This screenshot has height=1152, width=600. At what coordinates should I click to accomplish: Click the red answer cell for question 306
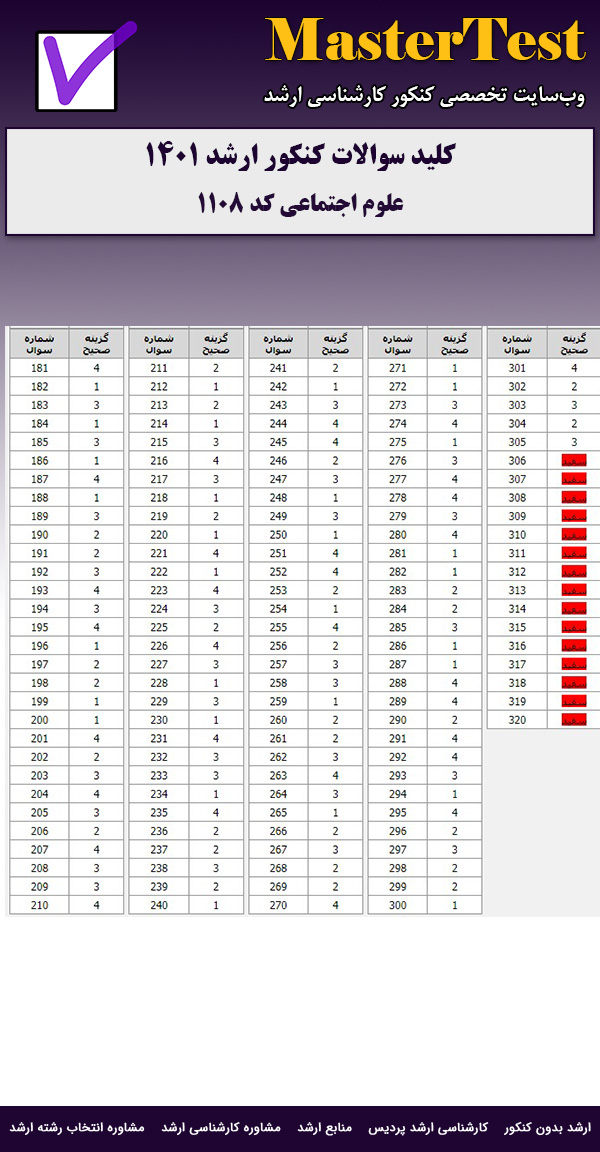[574, 460]
